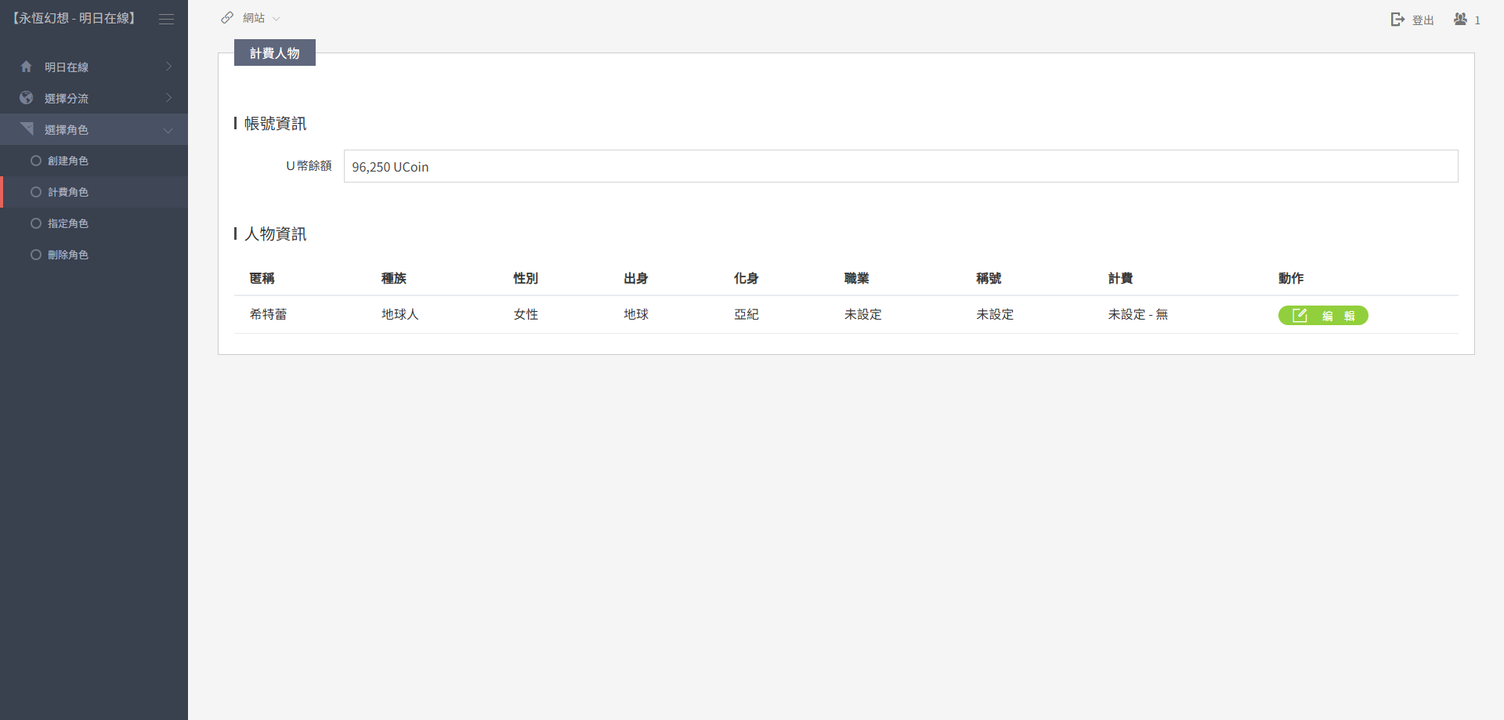
Task: Toggle the sidebar with the hamburger icon
Action: coord(166,19)
